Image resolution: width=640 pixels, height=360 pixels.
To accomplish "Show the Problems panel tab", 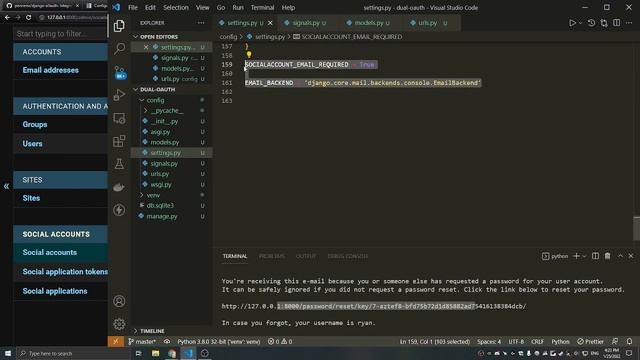I will tap(272, 256).
